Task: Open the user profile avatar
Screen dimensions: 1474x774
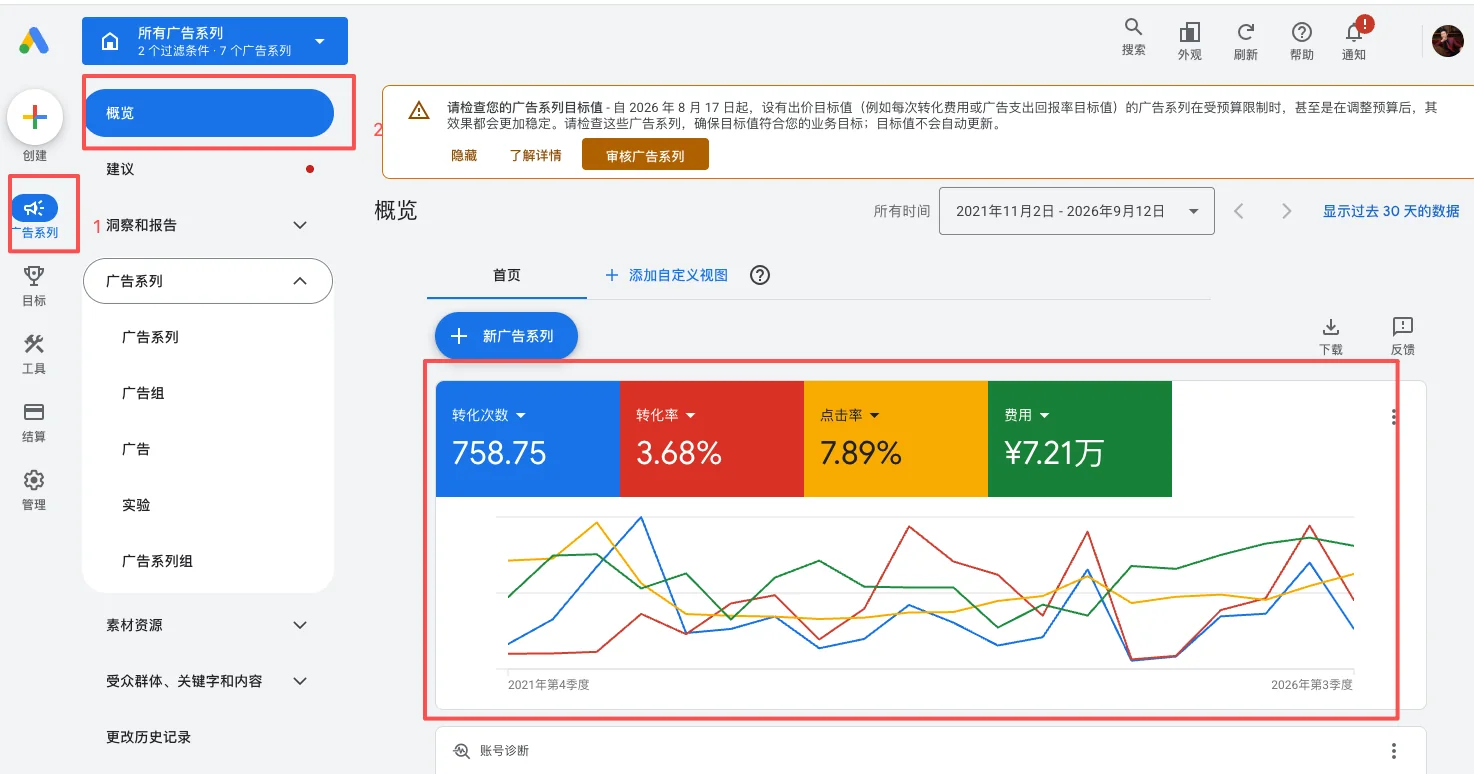Action: (x=1447, y=41)
